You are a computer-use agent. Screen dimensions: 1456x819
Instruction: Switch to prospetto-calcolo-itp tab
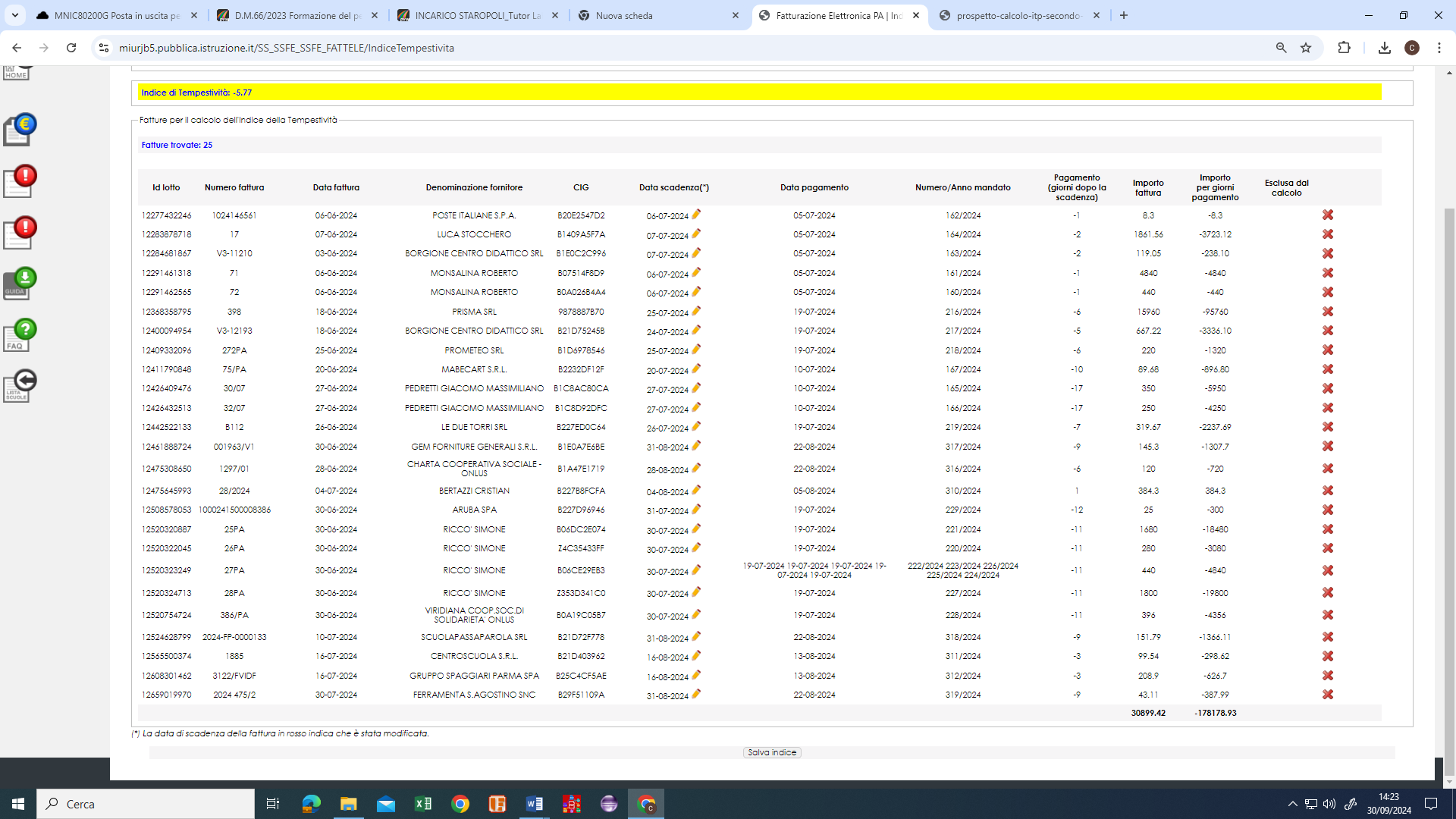tap(1018, 15)
